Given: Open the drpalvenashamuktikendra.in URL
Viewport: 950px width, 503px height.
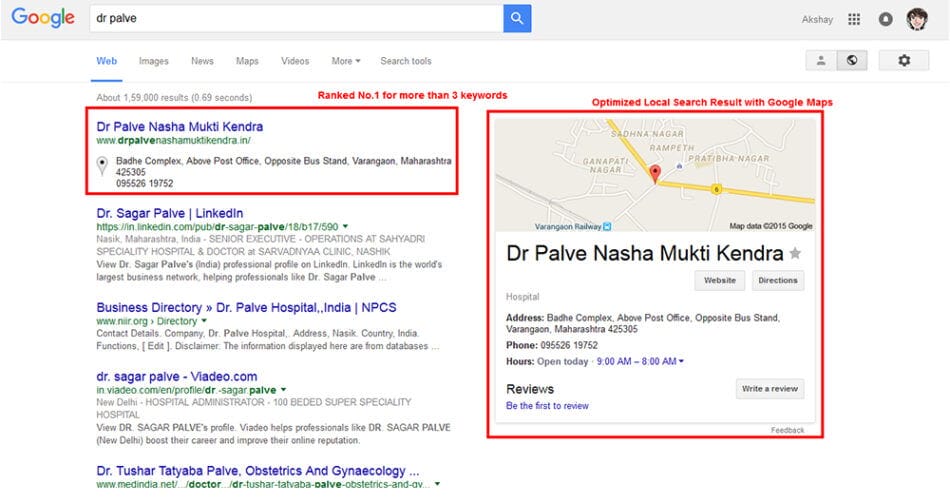Looking at the screenshot, I should 173,141.
